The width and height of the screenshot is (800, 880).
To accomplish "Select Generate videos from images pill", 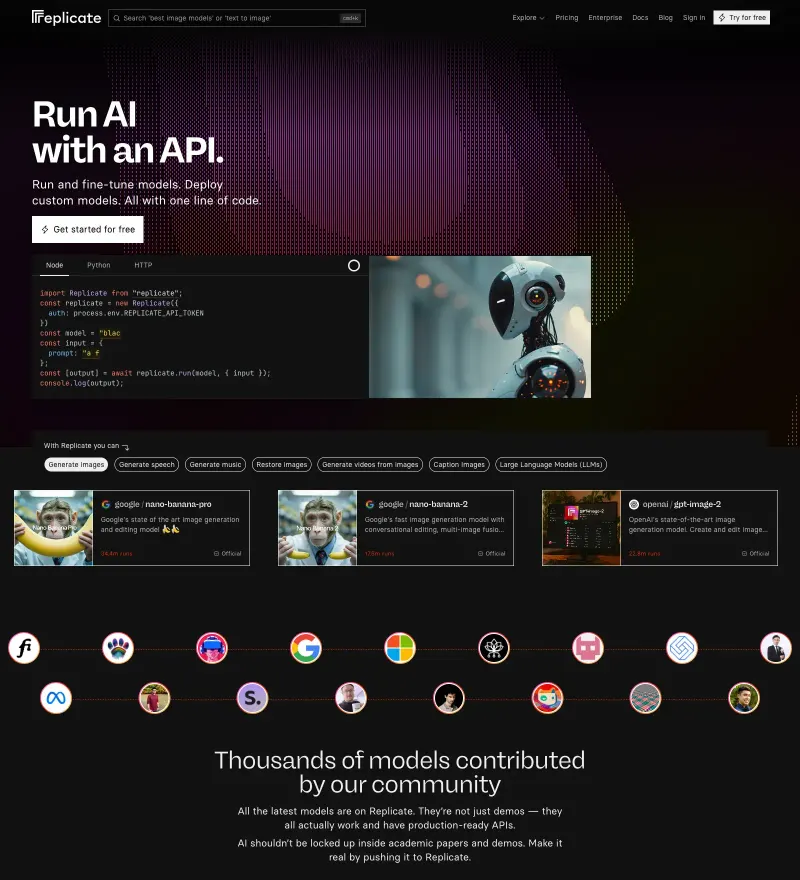I will click(x=370, y=465).
